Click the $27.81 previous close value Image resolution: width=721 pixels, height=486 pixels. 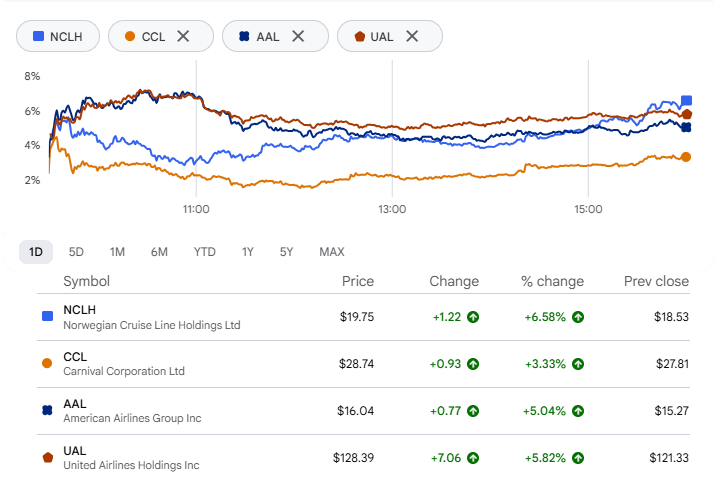pyautogui.click(x=672, y=364)
